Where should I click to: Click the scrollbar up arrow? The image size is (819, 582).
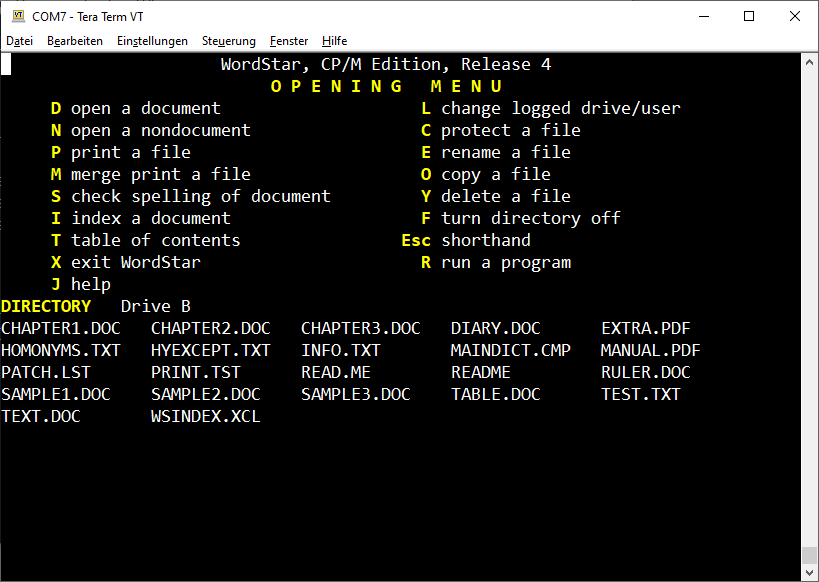tap(810, 61)
